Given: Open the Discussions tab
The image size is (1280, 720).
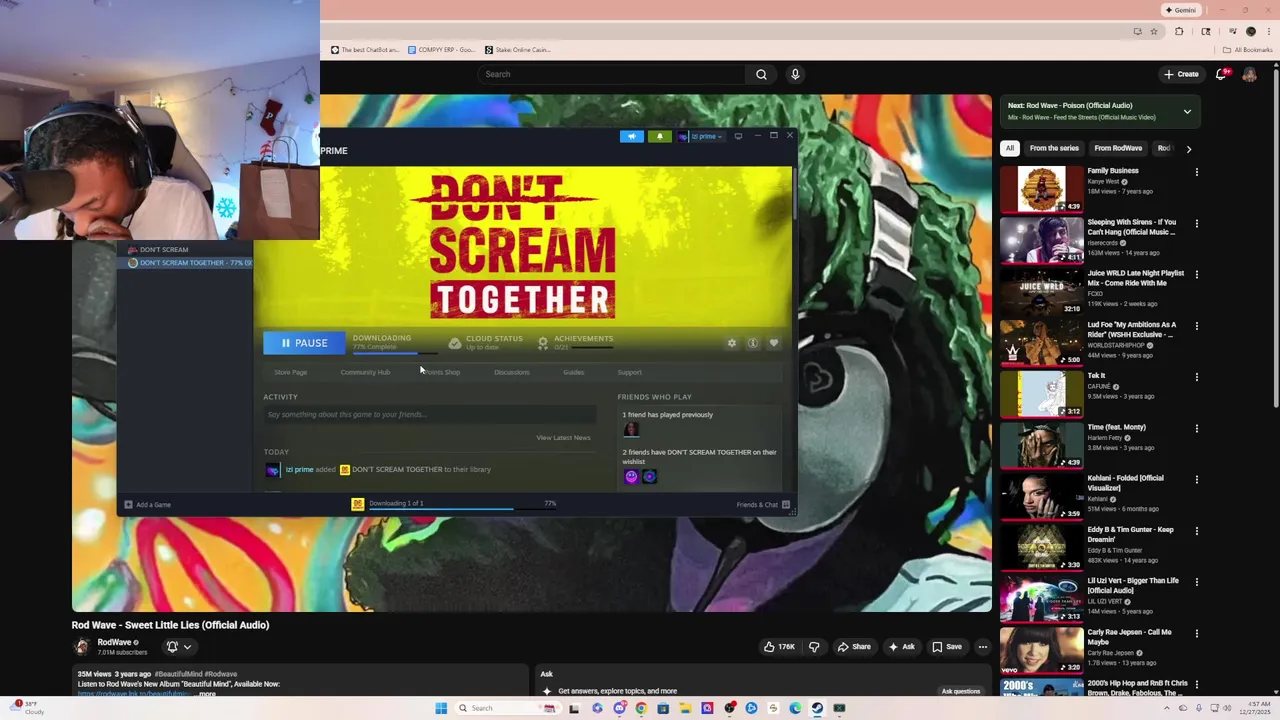Looking at the screenshot, I should (x=512, y=372).
